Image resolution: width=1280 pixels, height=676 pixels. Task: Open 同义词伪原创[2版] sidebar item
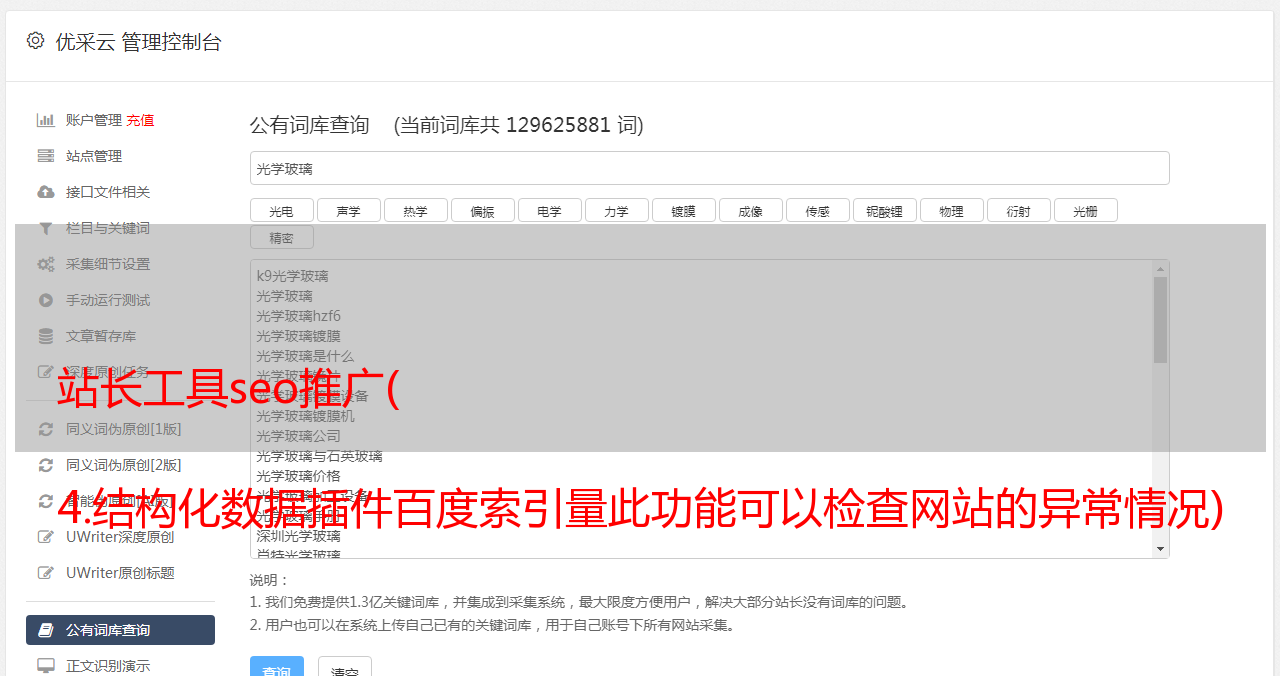[120, 465]
